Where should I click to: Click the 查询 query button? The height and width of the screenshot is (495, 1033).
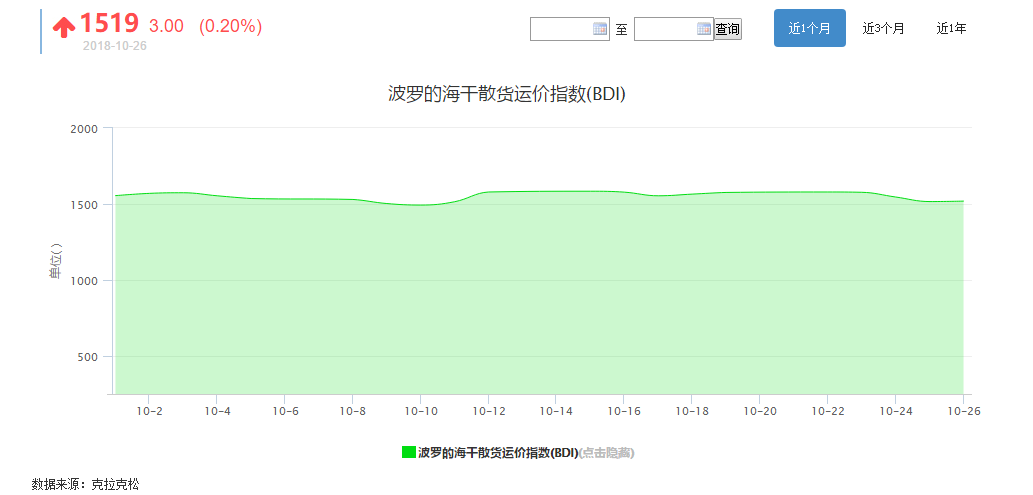coord(727,29)
